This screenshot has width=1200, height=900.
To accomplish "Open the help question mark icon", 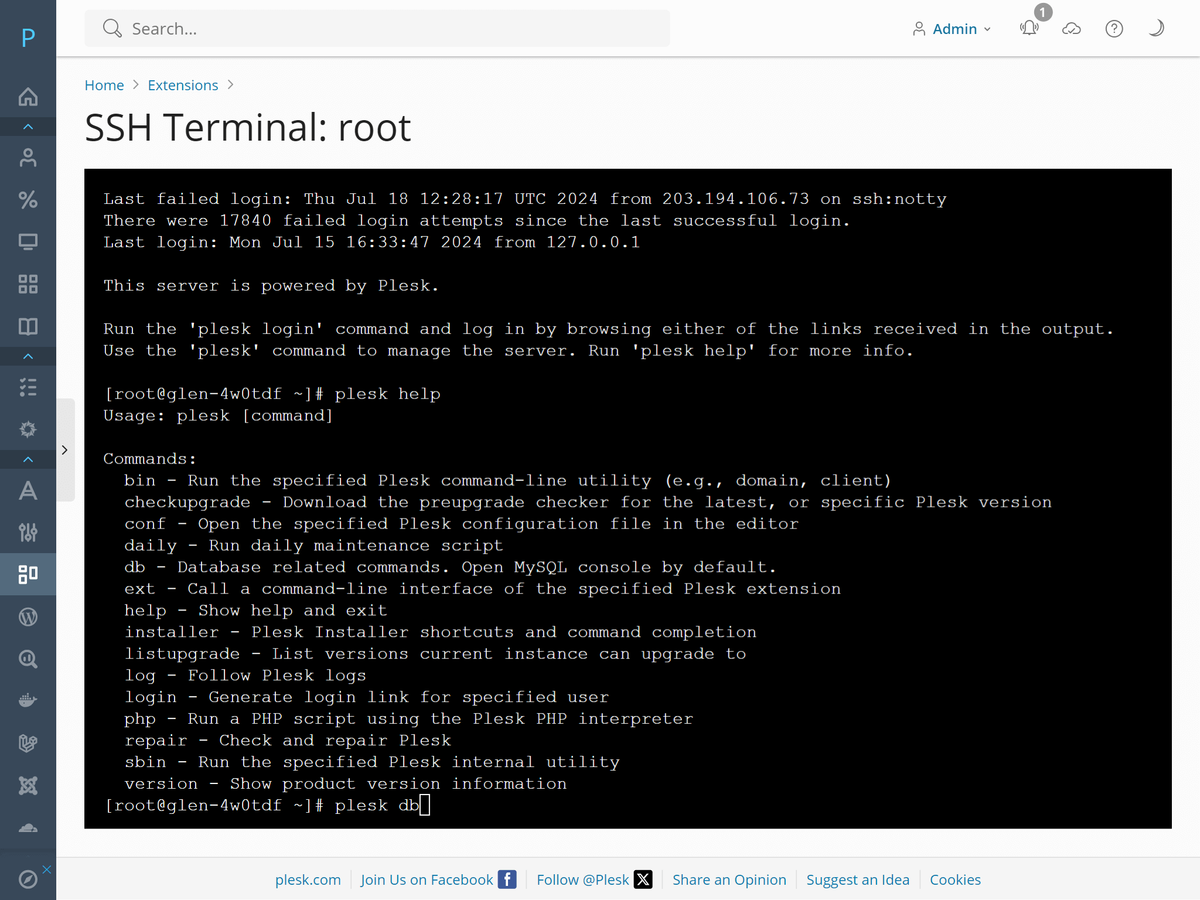I will point(1114,29).
